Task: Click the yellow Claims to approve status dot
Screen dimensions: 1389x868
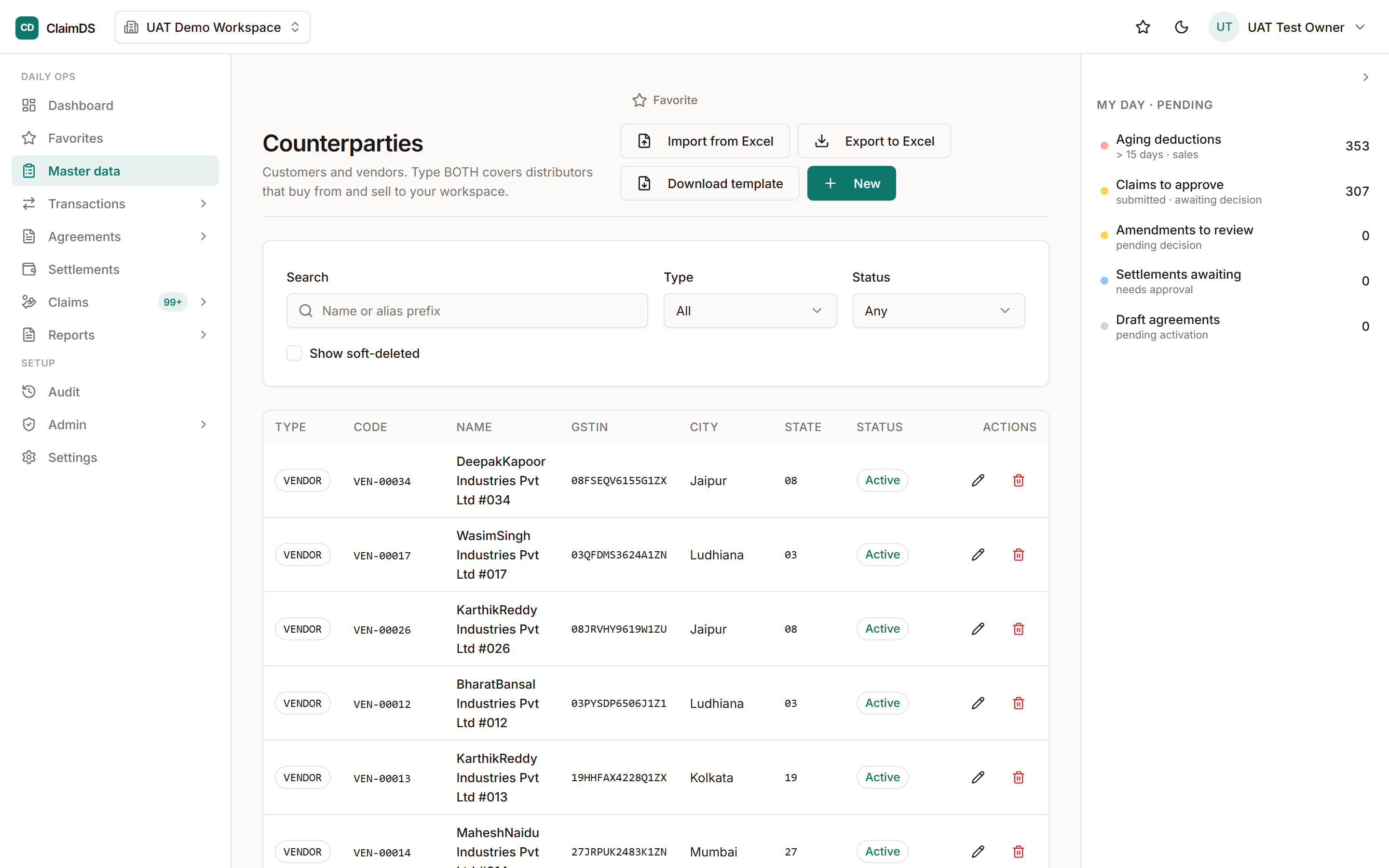Action: (1104, 191)
